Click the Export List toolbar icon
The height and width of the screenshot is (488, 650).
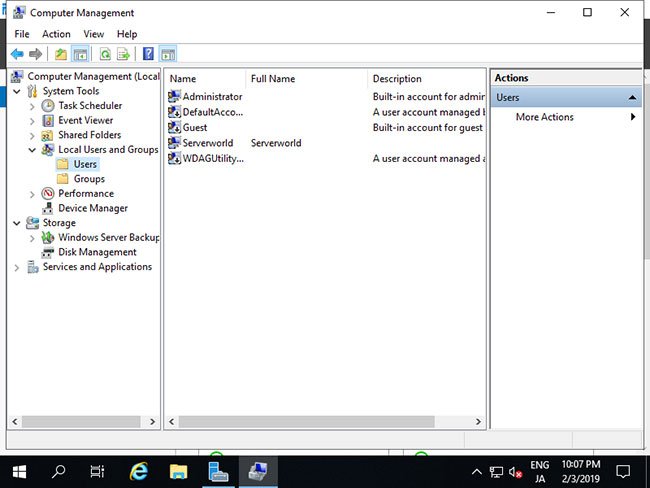pyautogui.click(x=124, y=54)
